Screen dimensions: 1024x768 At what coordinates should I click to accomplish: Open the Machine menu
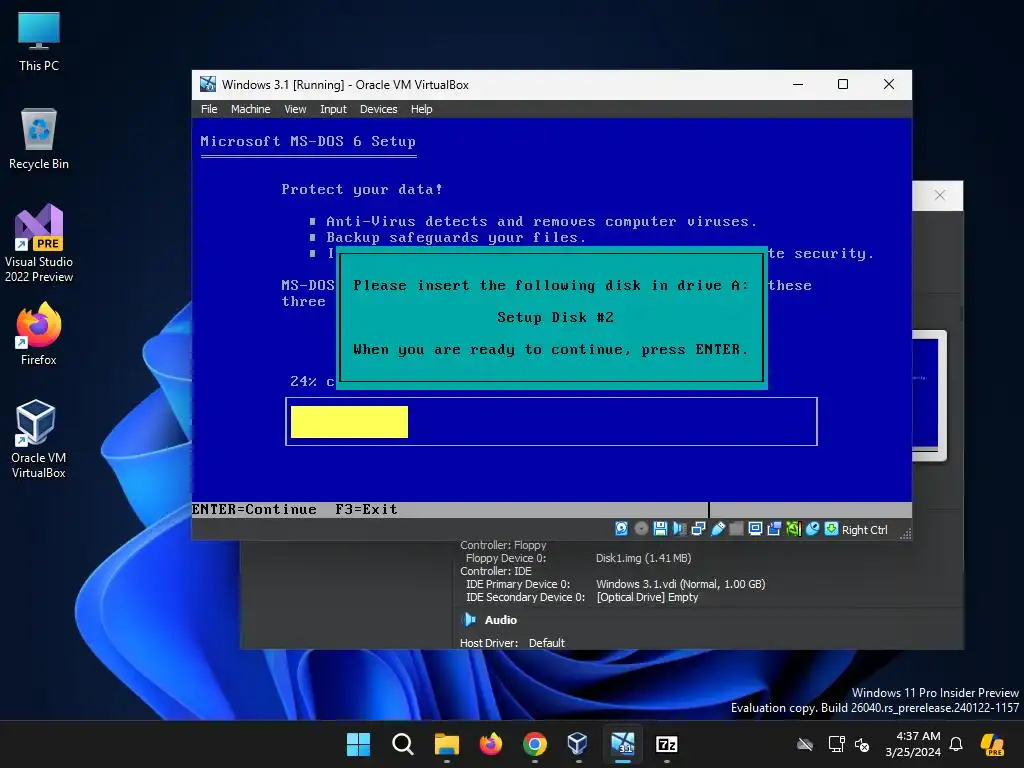(x=250, y=109)
